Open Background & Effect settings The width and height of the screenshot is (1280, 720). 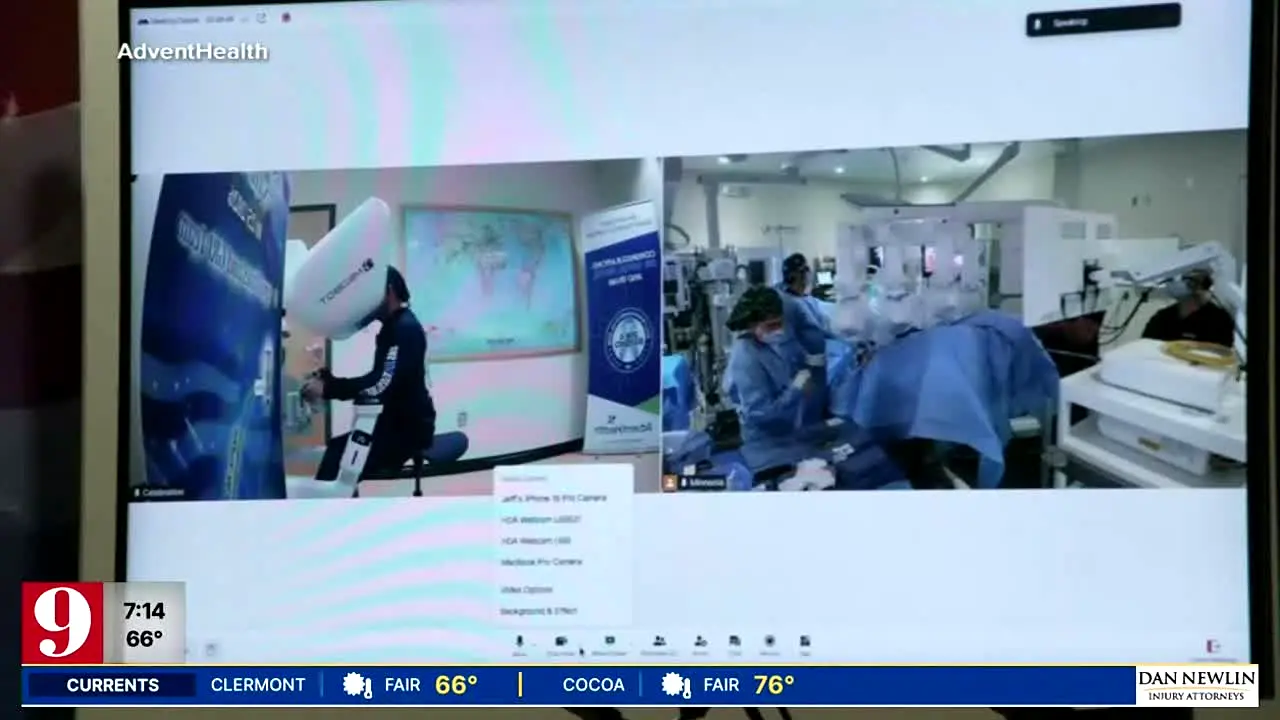pyautogui.click(x=538, y=611)
